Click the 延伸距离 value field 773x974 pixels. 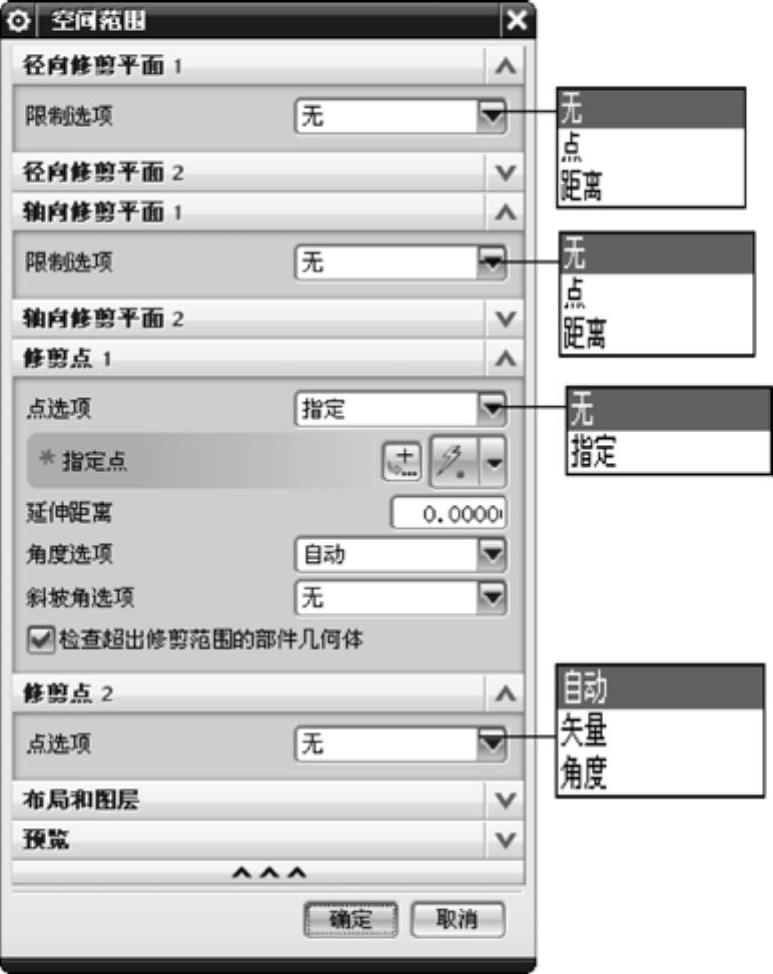(449, 513)
